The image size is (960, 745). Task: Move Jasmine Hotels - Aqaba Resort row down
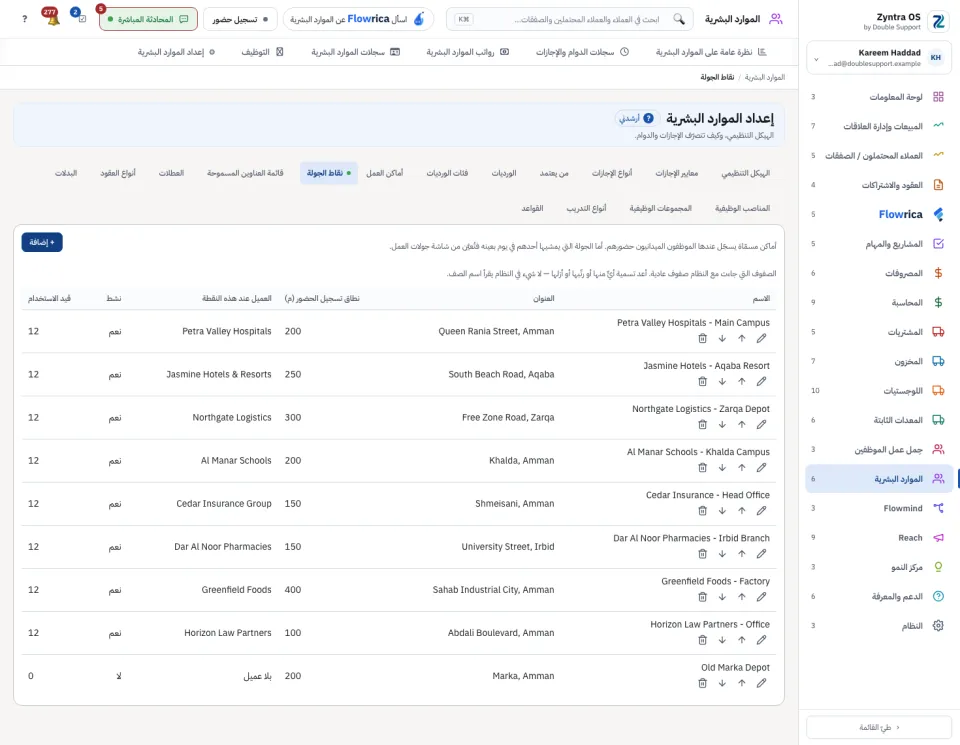point(722,381)
